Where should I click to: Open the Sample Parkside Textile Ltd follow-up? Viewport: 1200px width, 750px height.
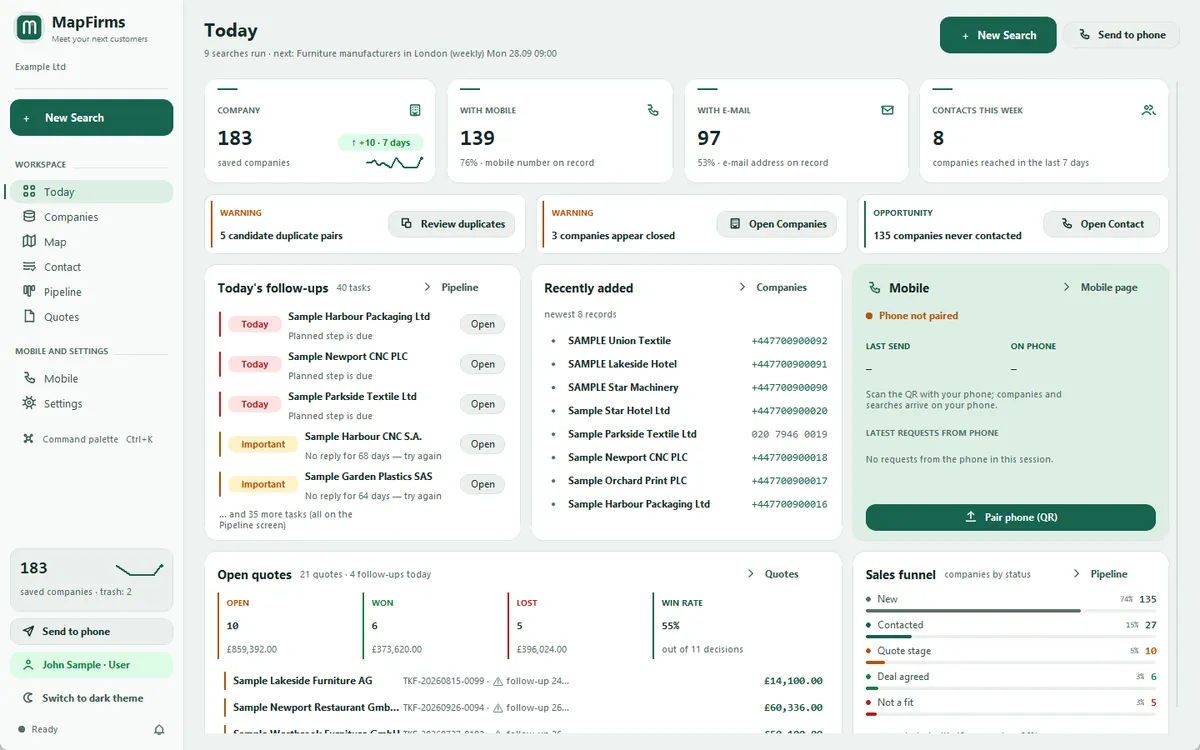pyautogui.click(x=483, y=404)
